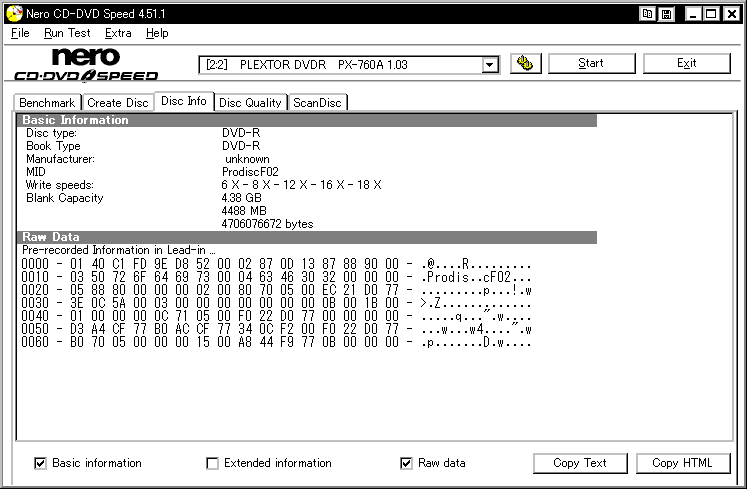
Task: Switch to the Disc Quality tab
Action: (251, 102)
